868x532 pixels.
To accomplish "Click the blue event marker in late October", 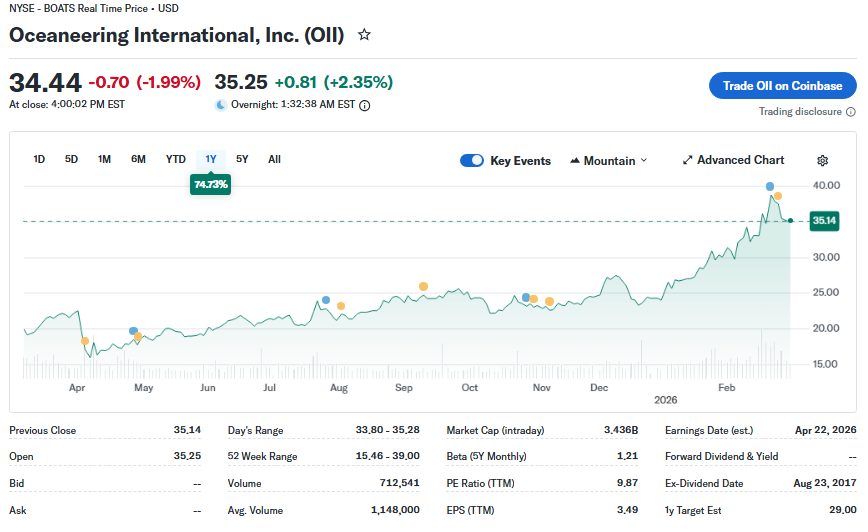I will [525, 298].
